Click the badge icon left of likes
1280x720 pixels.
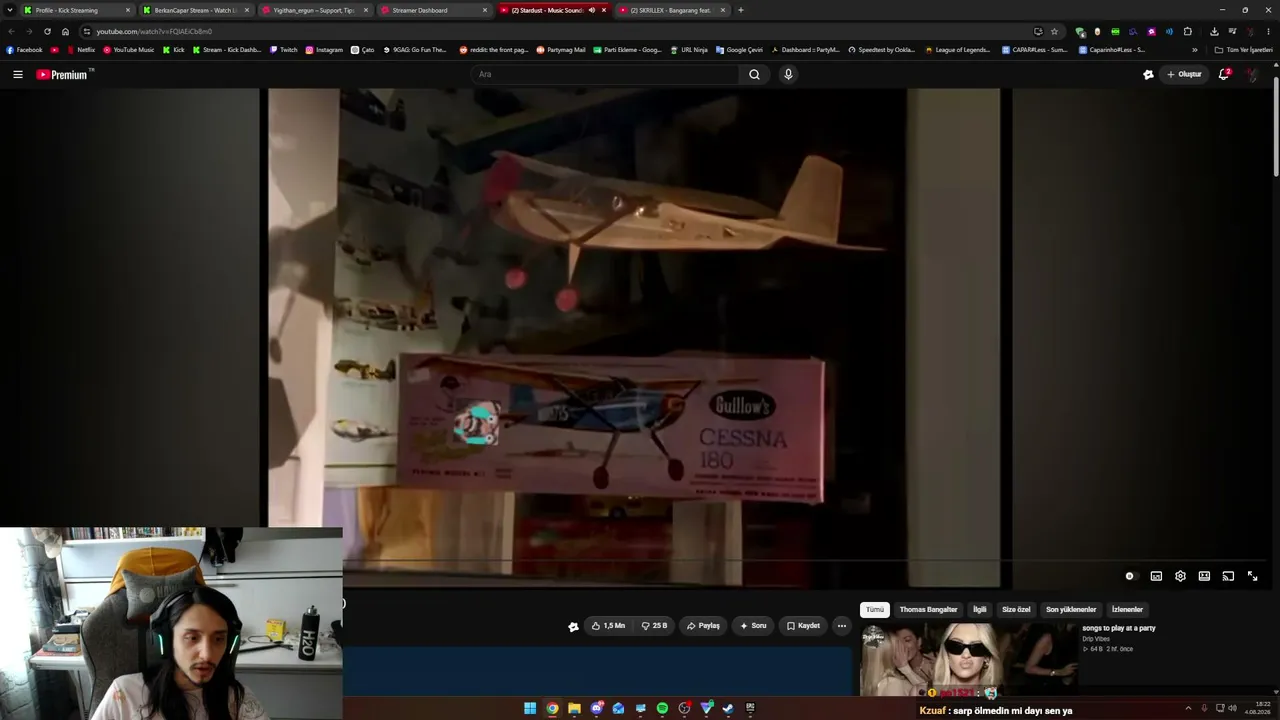[x=573, y=627]
